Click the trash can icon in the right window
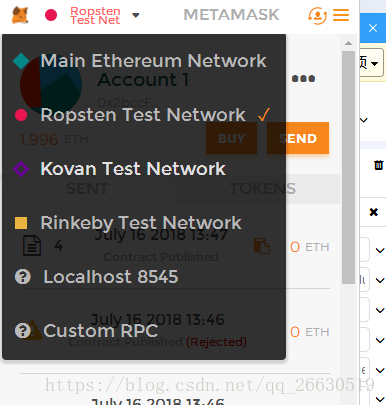Screen dimensions: 386x405 pyautogui.click(x=379, y=165)
